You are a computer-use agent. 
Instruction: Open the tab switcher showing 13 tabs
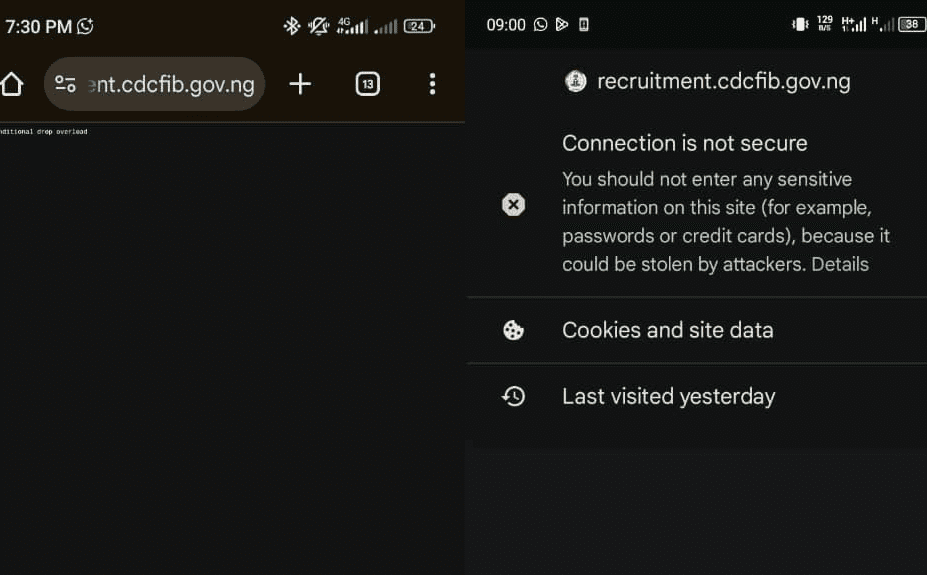point(367,84)
